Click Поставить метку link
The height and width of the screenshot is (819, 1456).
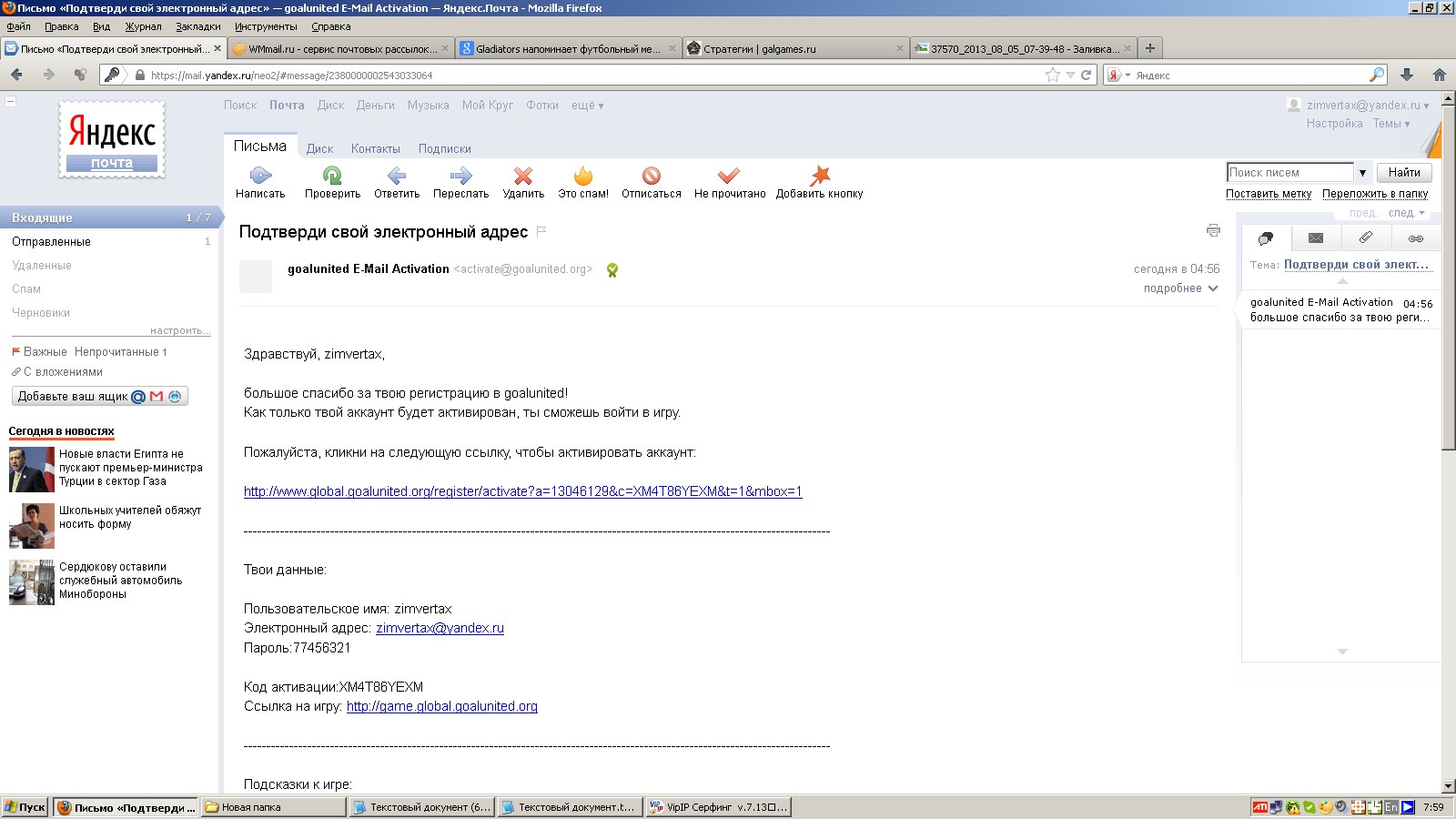(1269, 194)
